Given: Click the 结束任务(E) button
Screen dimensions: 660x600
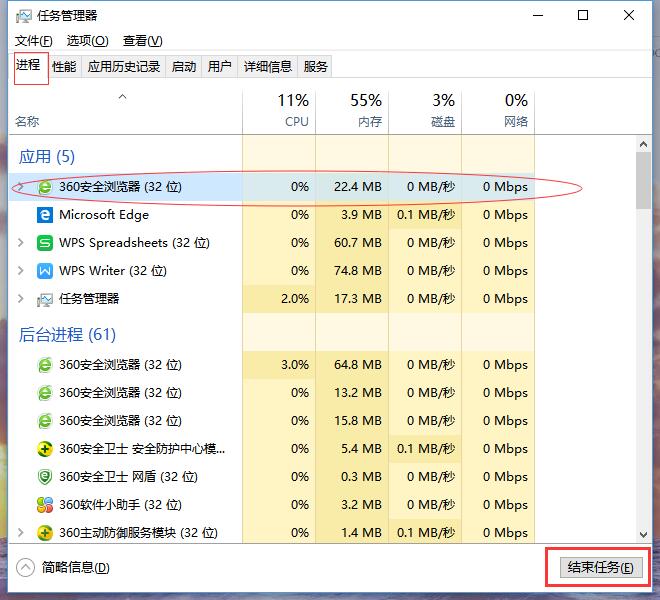Looking at the screenshot, I should coord(601,568).
